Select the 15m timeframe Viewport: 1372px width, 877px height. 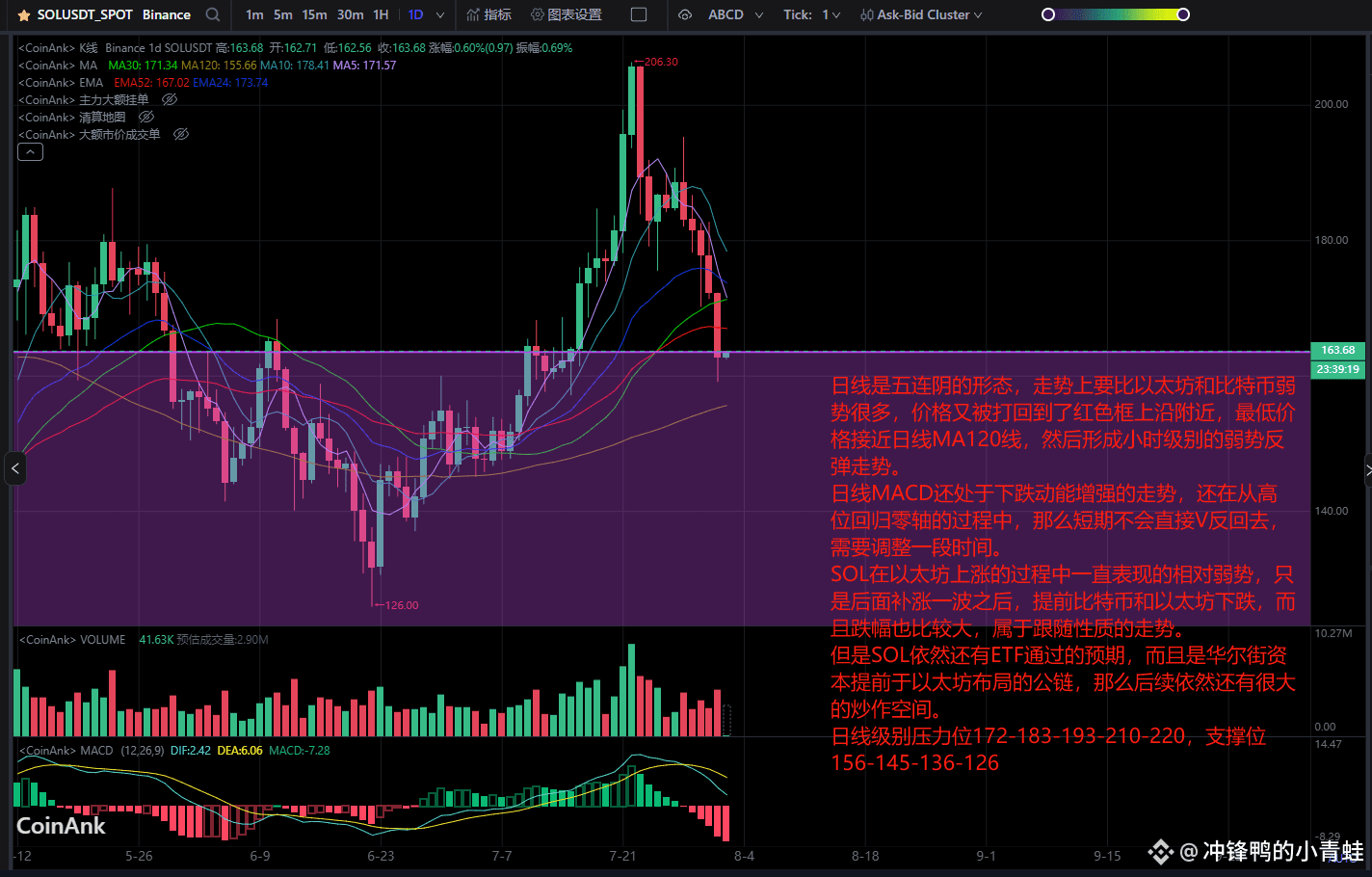pyautogui.click(x=314, y=14)
